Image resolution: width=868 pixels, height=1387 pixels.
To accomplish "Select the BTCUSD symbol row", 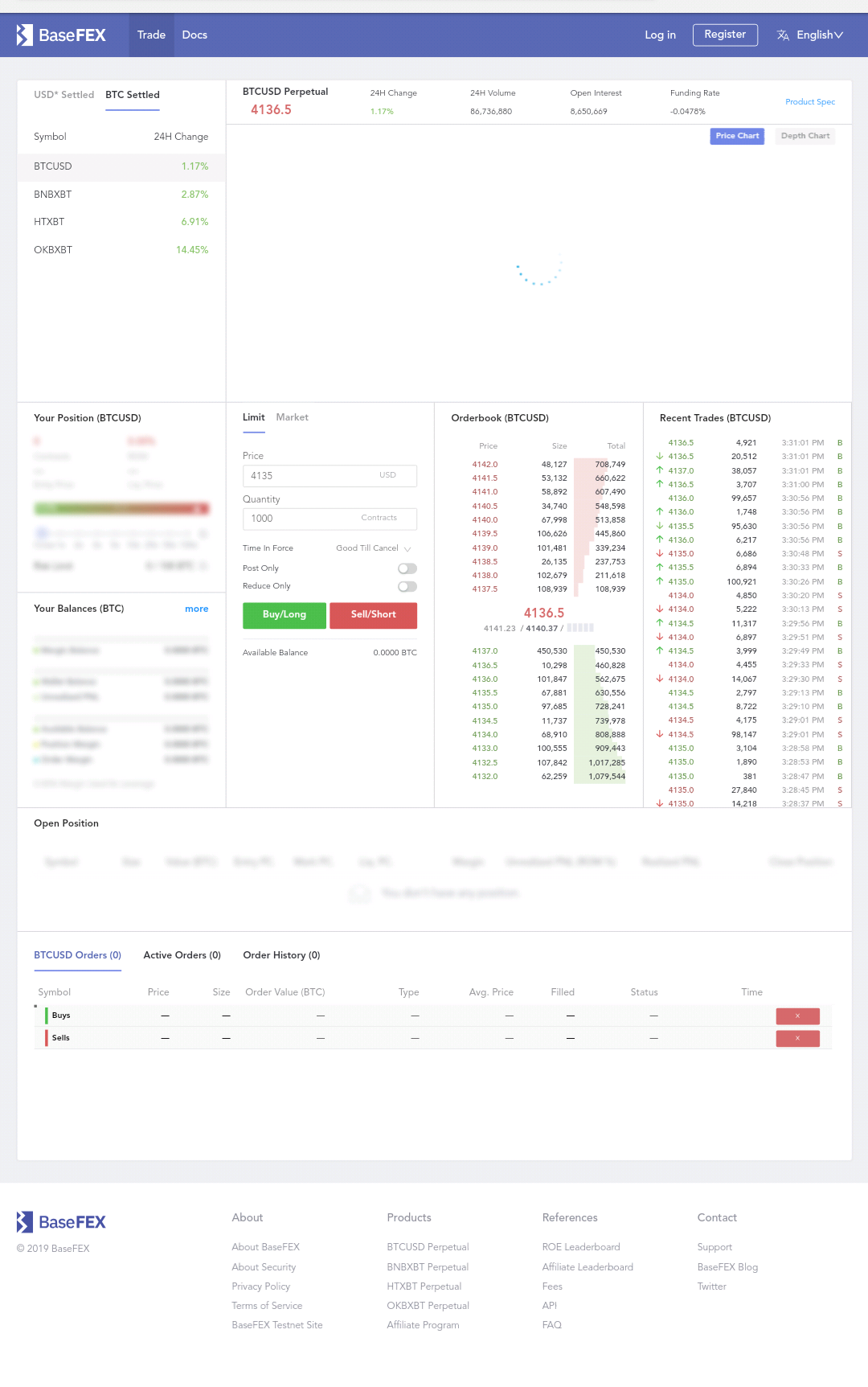I will tap(121, 166).
